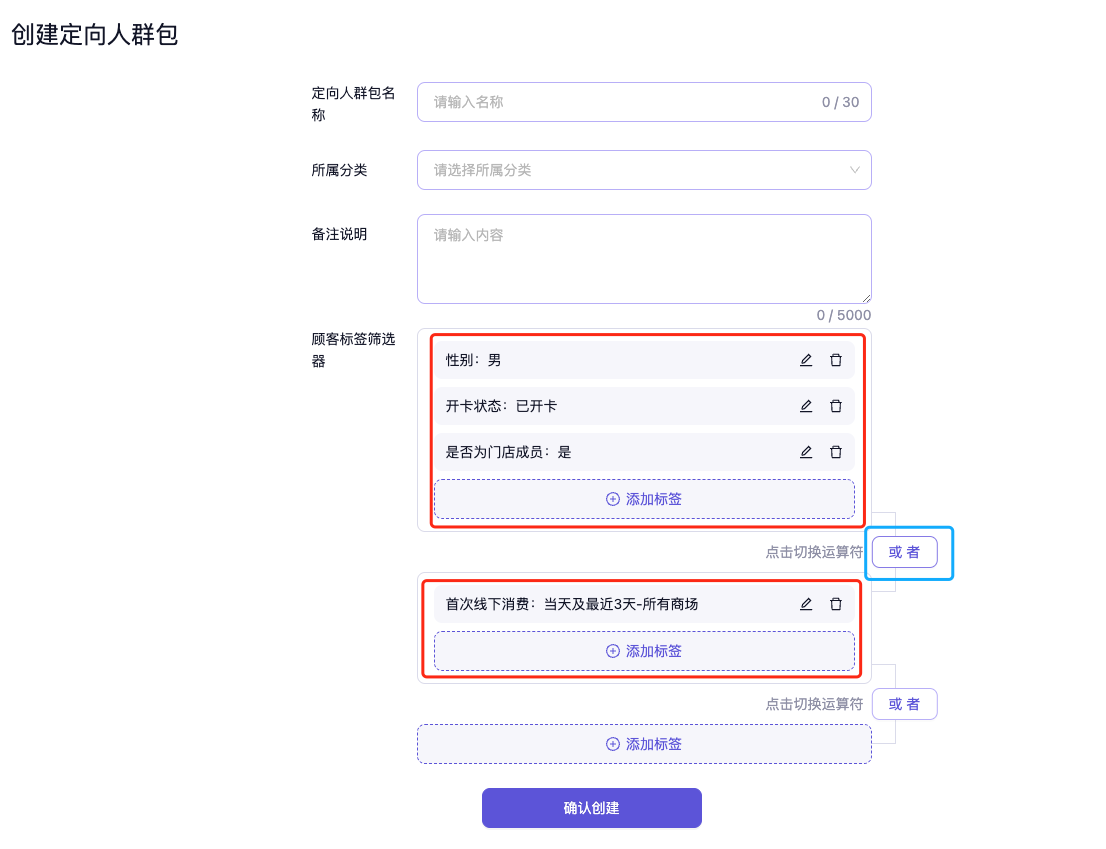Edit the 首次线下消费 tag
The width and height of the screenshot is (1106, 849).
[806, 604]
